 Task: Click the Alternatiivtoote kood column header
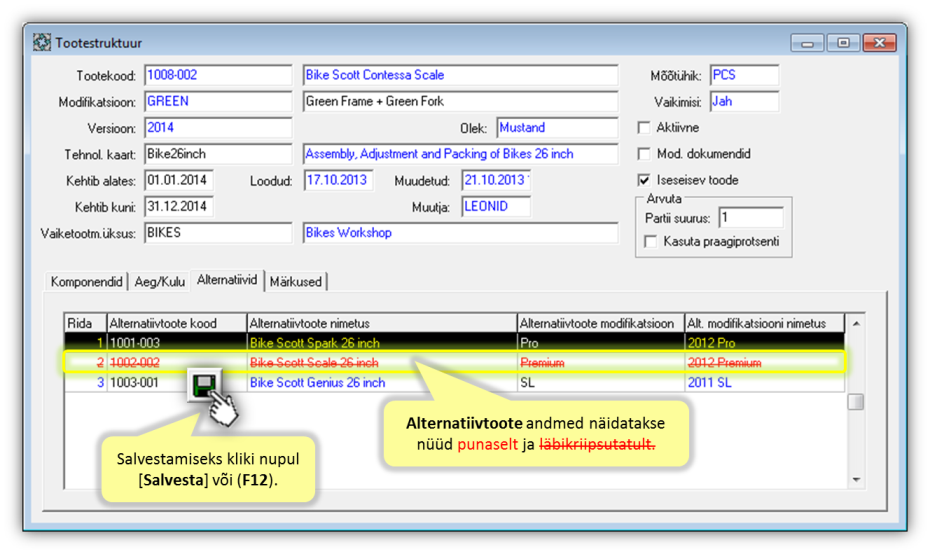click(177, 323)
